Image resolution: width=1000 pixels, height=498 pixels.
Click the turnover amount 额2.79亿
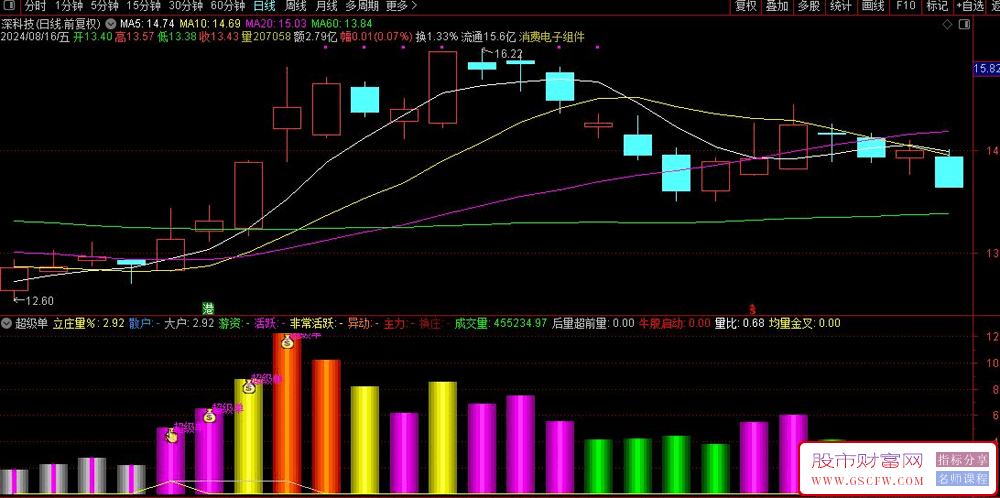click(x=316, y=37)
